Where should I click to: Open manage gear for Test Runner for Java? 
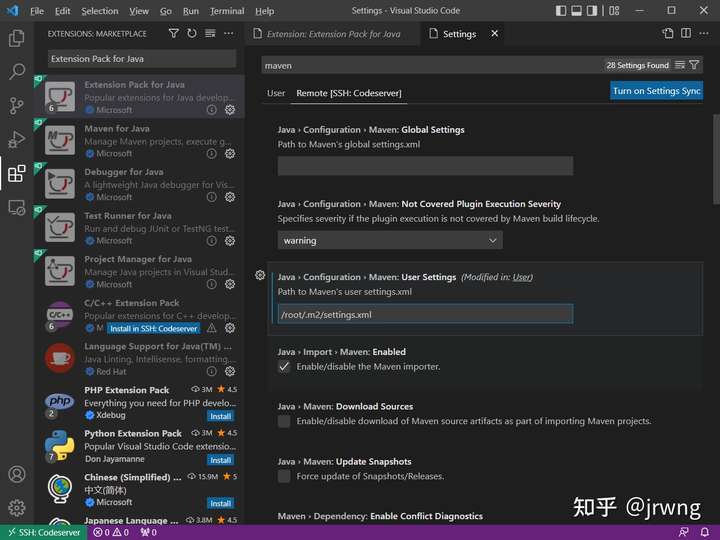[230, 241]
